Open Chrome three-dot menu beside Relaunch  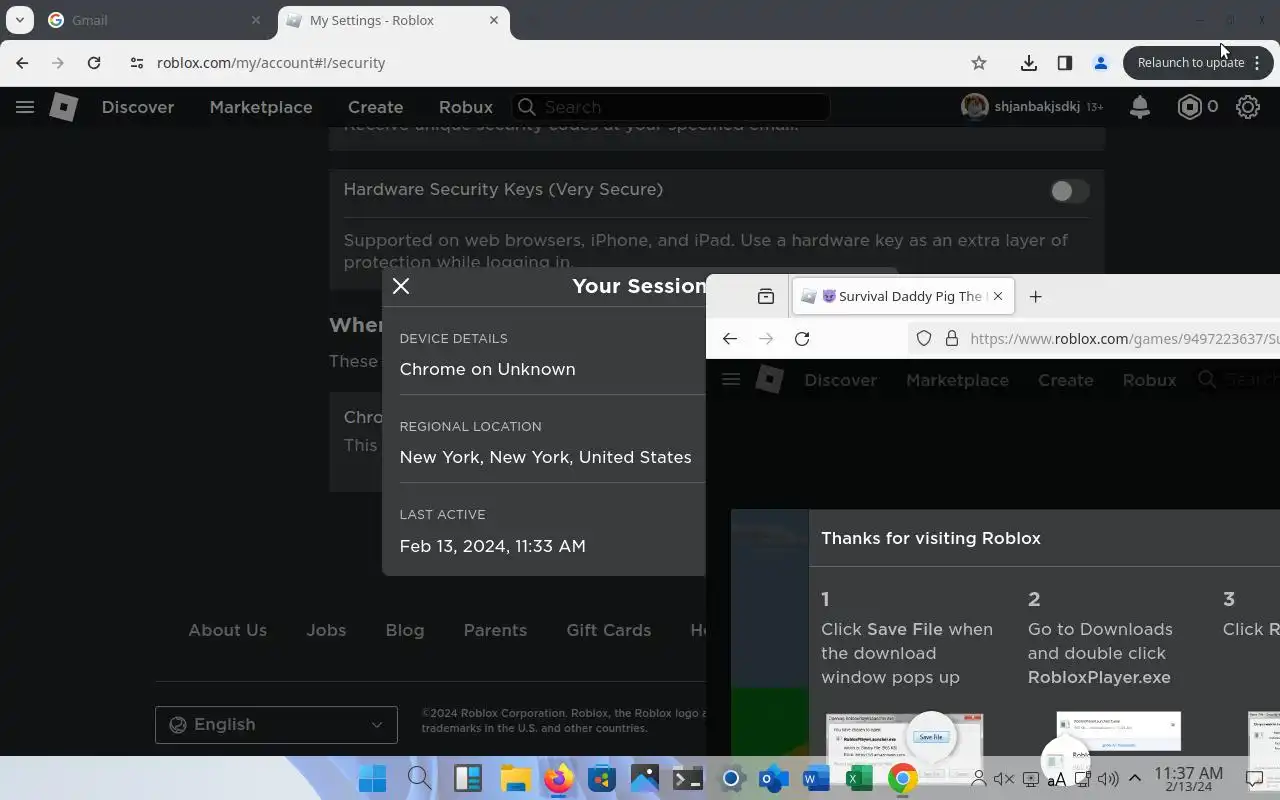coord(1257,63)
